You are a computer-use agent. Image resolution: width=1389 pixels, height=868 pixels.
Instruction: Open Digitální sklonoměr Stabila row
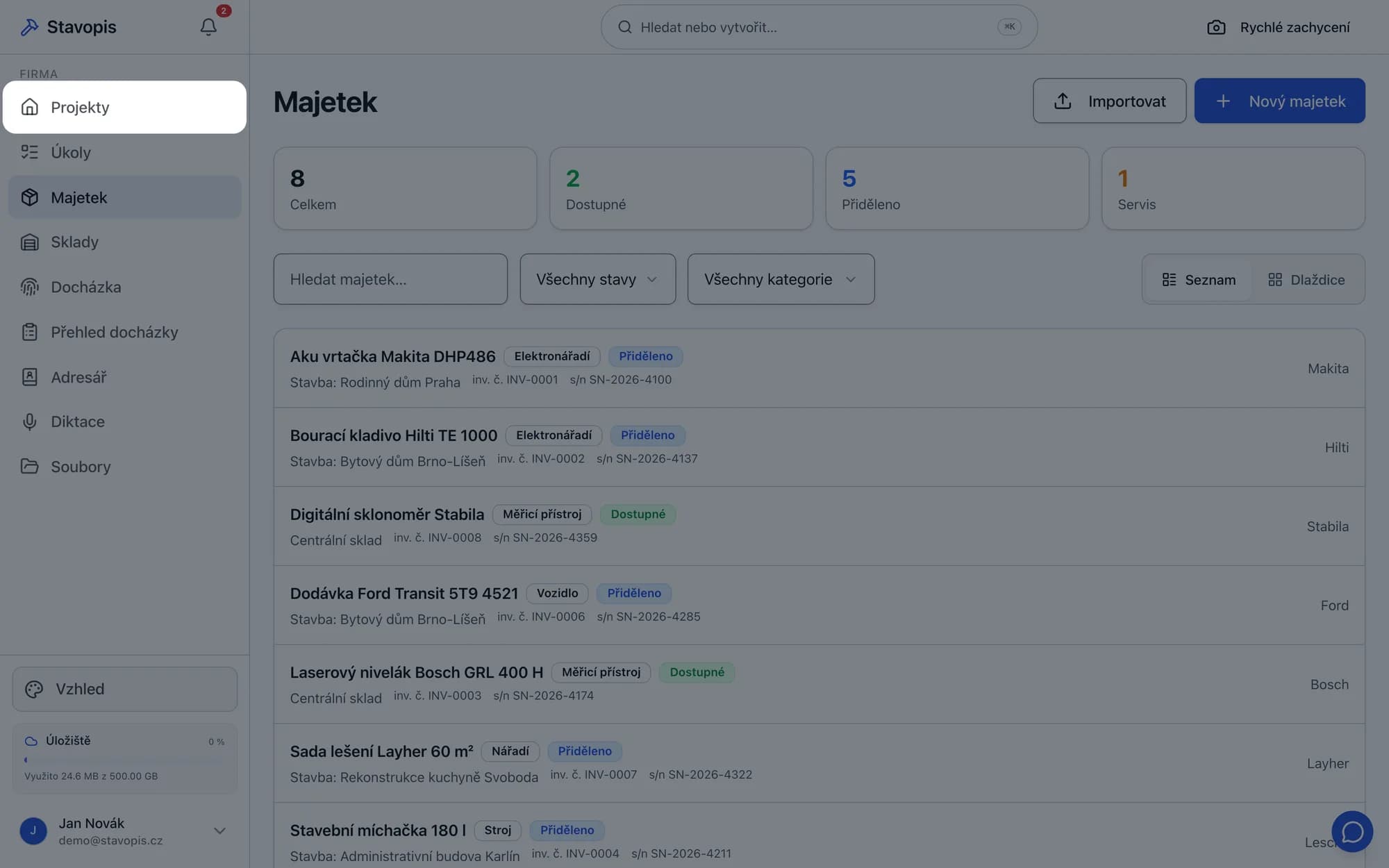point(819,526)
